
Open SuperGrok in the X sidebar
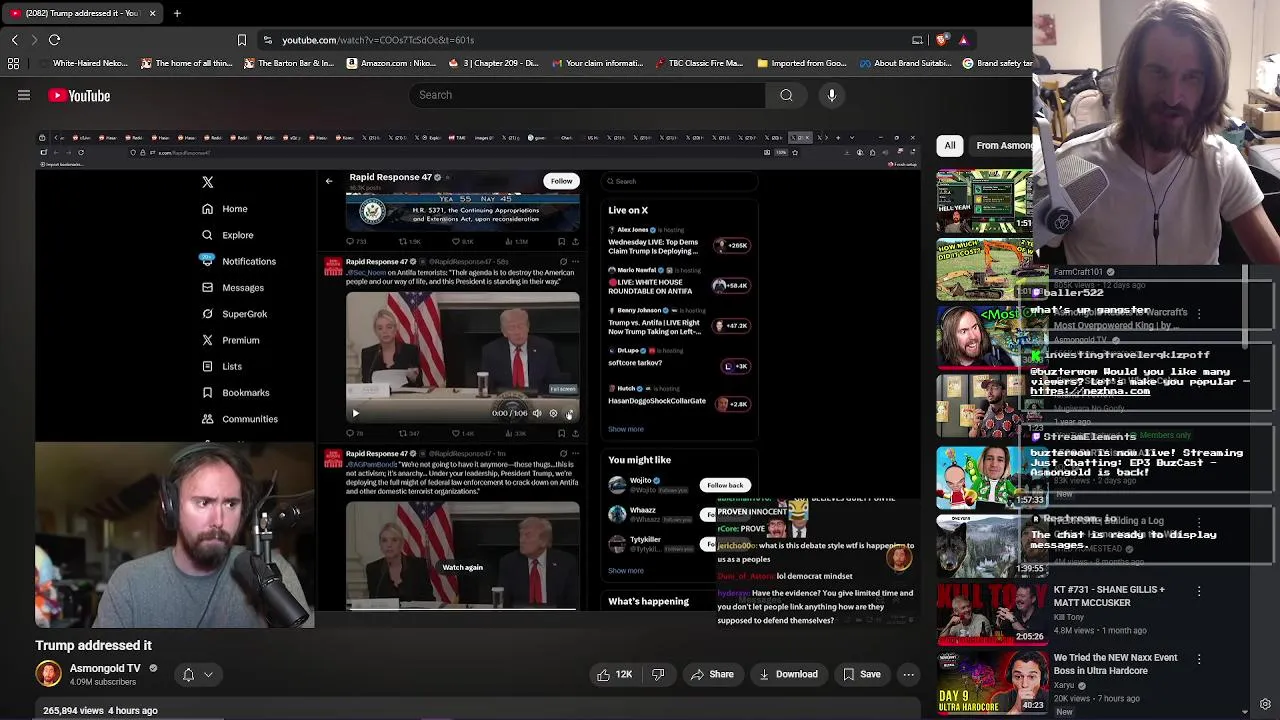[x=235, y=314]
